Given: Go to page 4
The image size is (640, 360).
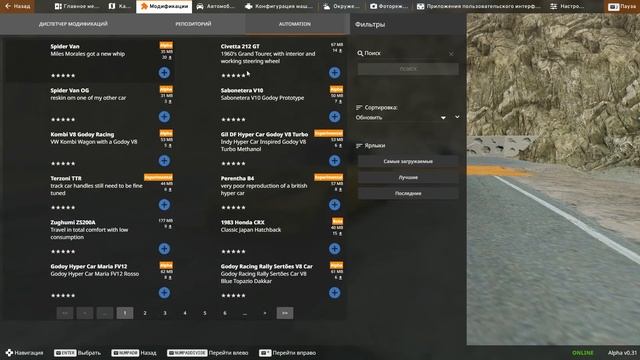Looking at the screenshot, I should point(184,313).
